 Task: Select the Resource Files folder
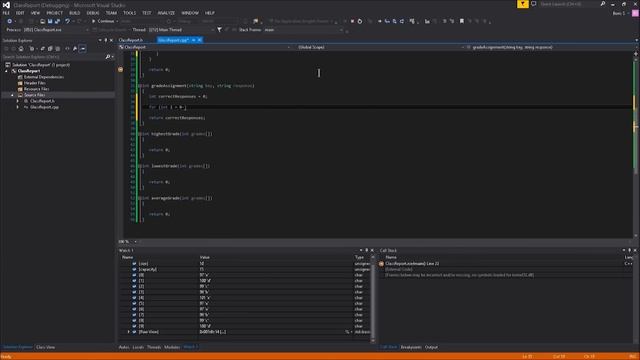(36, 89)
